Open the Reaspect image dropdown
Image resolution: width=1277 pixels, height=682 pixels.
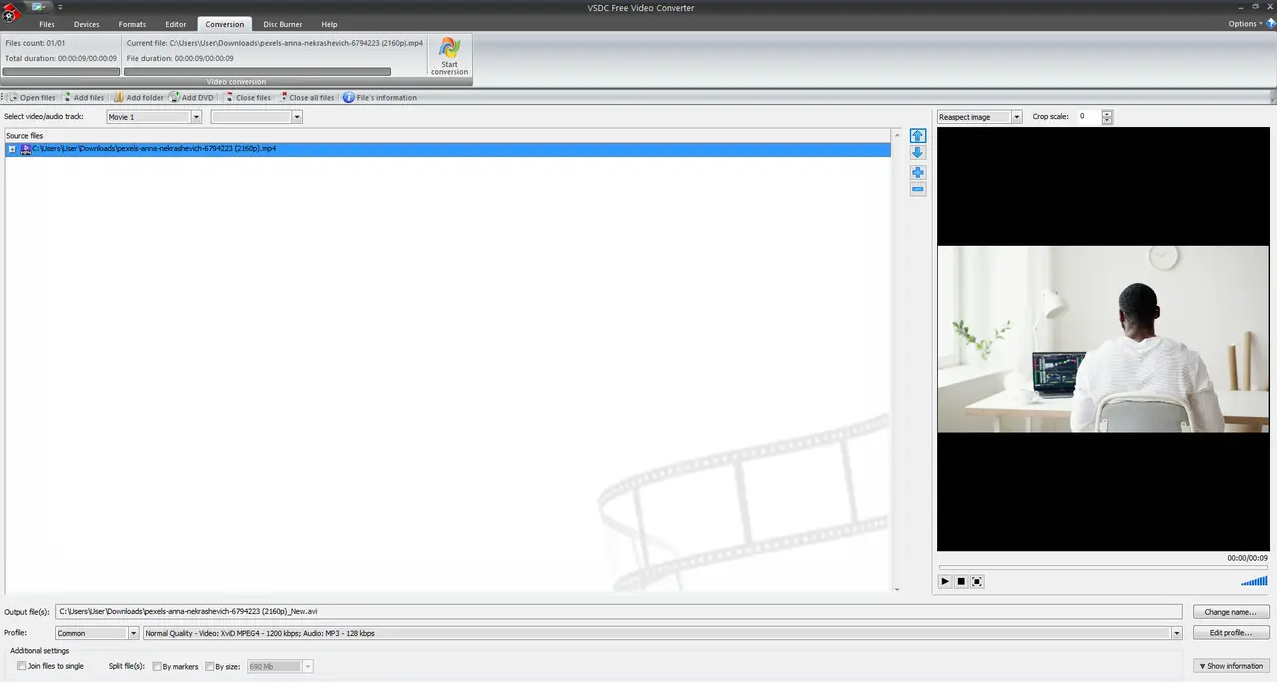coord(1017,117)
